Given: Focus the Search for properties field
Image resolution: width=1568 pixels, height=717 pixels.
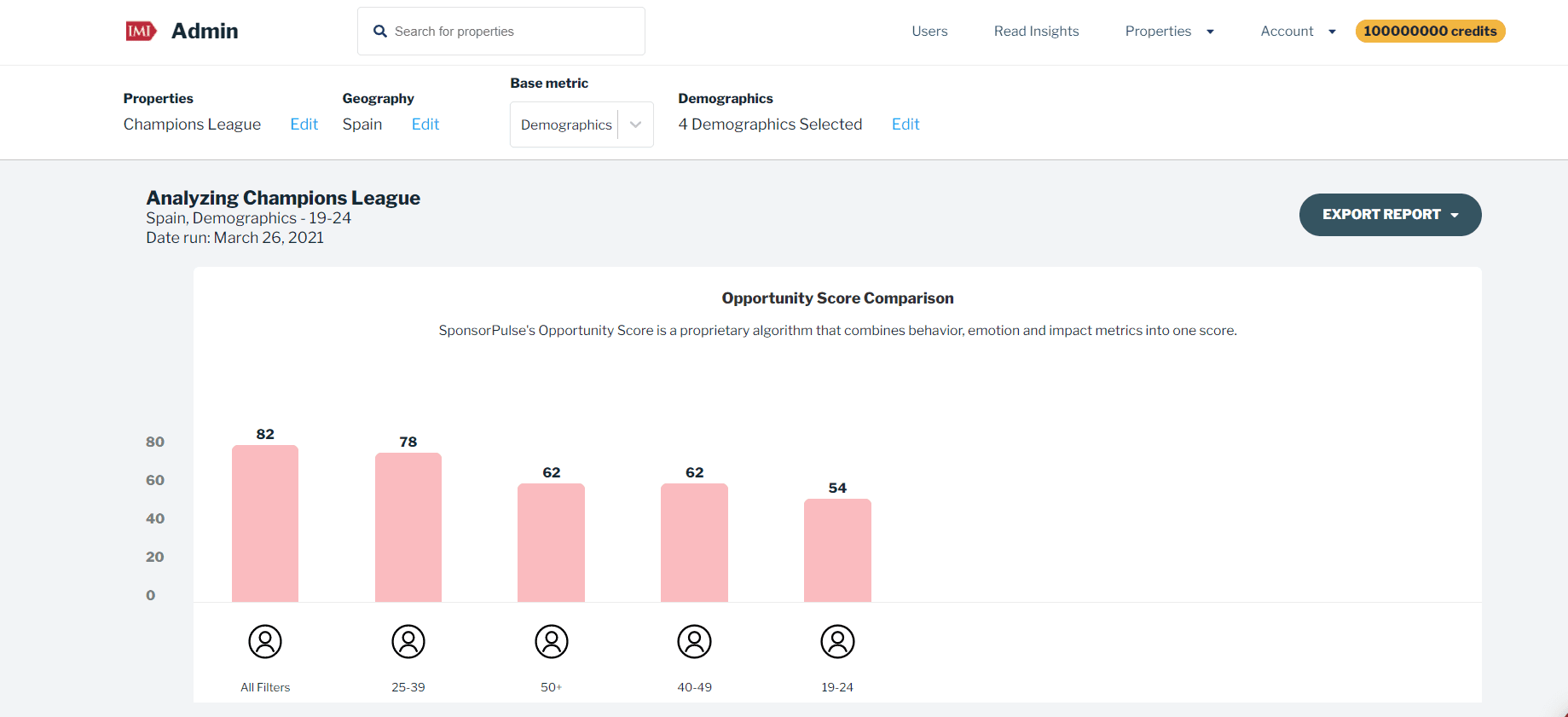Looking at the screenshot, I should pos(512,32).
